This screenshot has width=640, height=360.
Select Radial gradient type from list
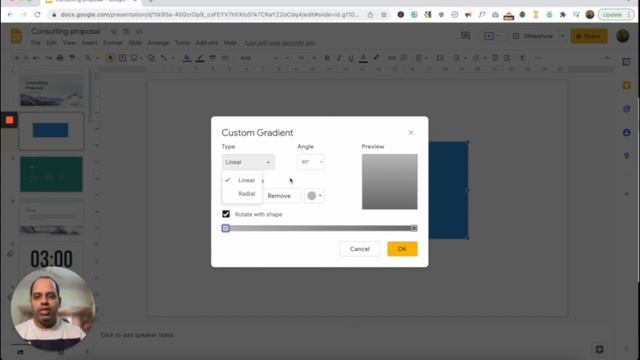click(246, 193)
